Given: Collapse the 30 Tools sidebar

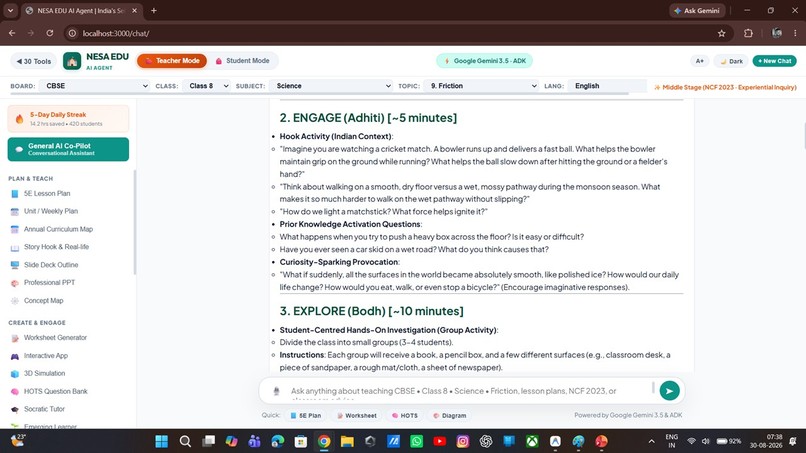Looking at the screenshot, I should coord(34,61).
